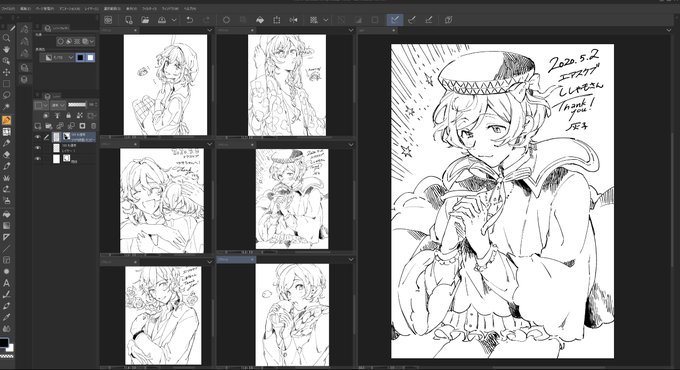Screen dimensions: 680x370
Task: Toggle the Lock Layer padlock icon
Action: [x=69, y=115]
